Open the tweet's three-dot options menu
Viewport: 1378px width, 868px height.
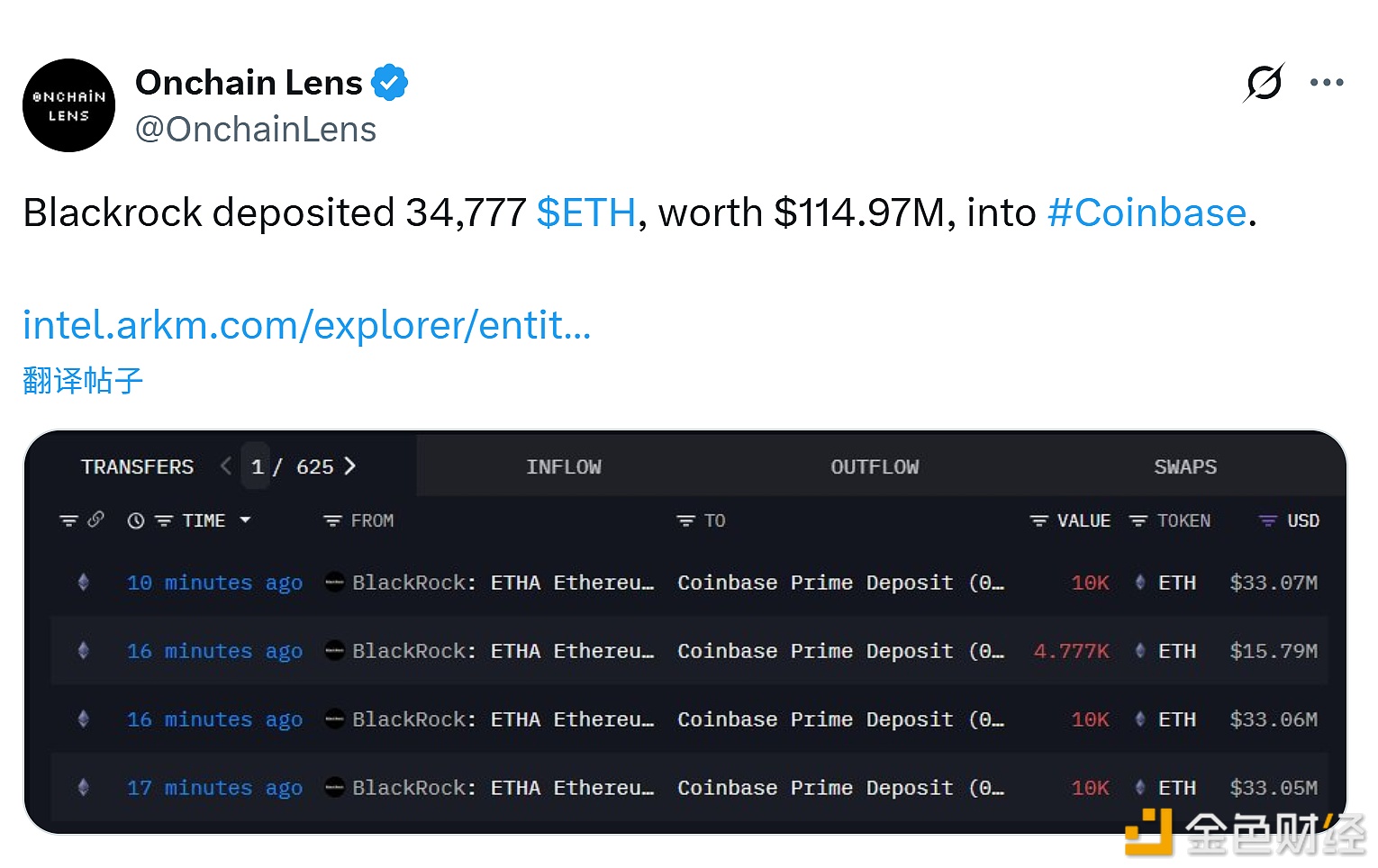(x=1326, y=82)
